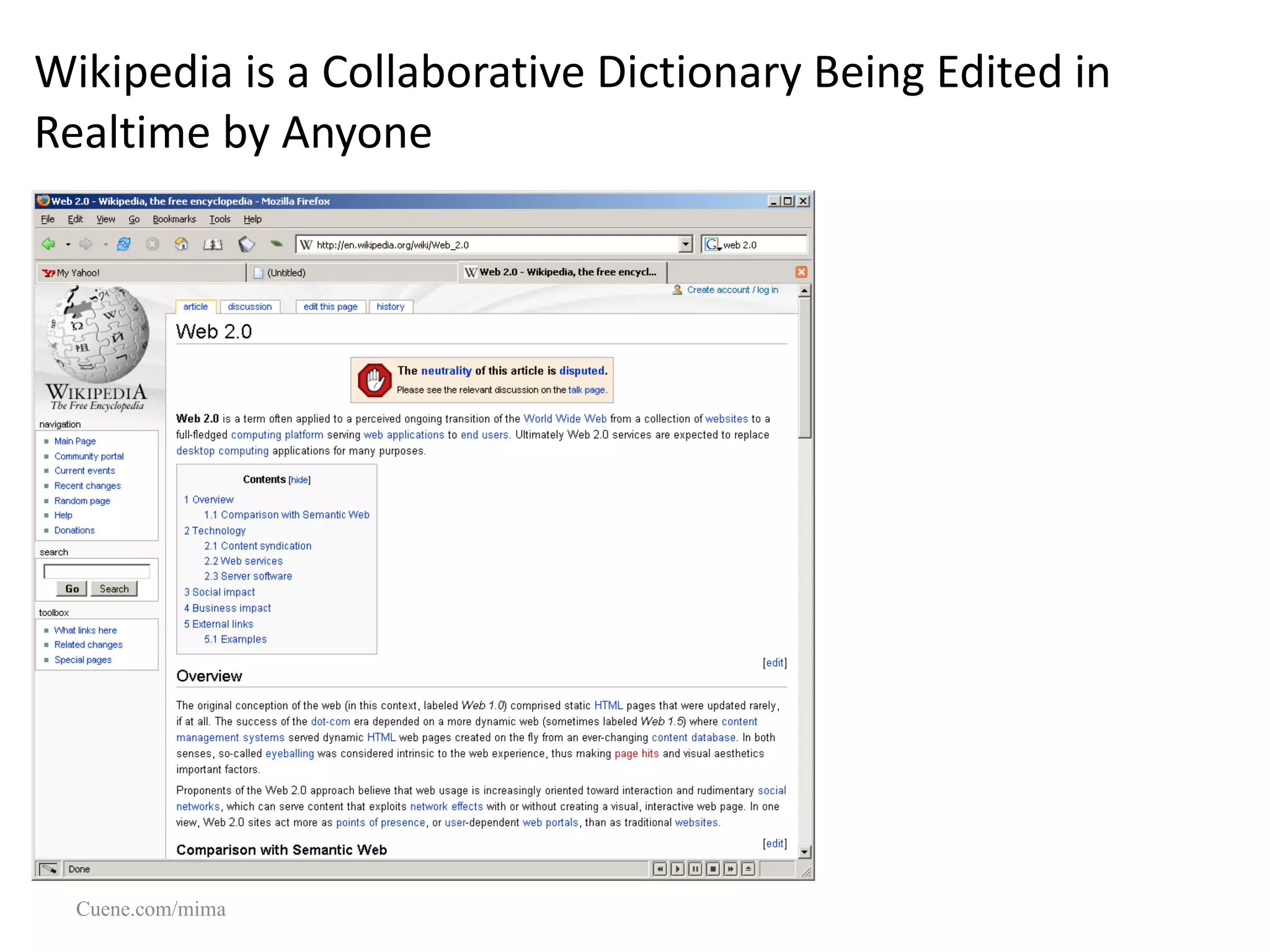1270x952 pixels.
Task: Click the Stop loading icon
Action: 153,244
